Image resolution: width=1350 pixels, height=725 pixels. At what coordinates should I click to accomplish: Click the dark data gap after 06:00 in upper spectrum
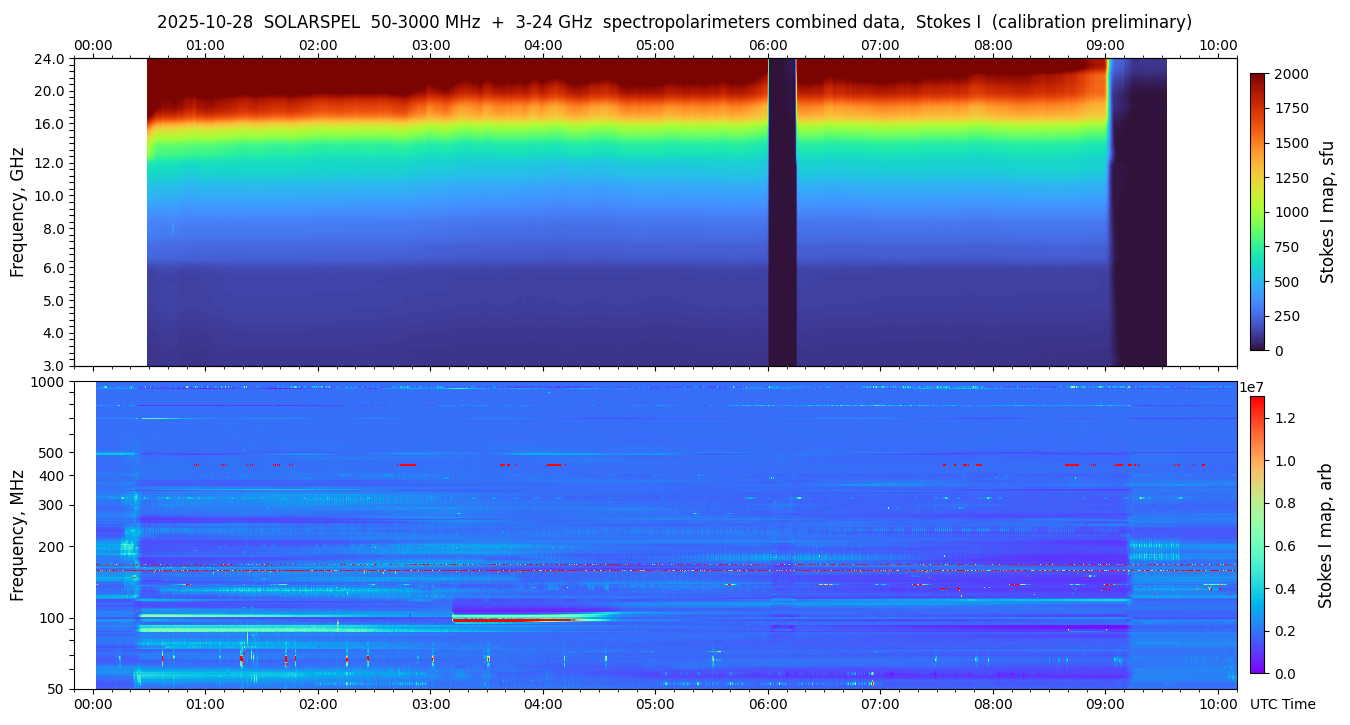(x=782, y=212)
